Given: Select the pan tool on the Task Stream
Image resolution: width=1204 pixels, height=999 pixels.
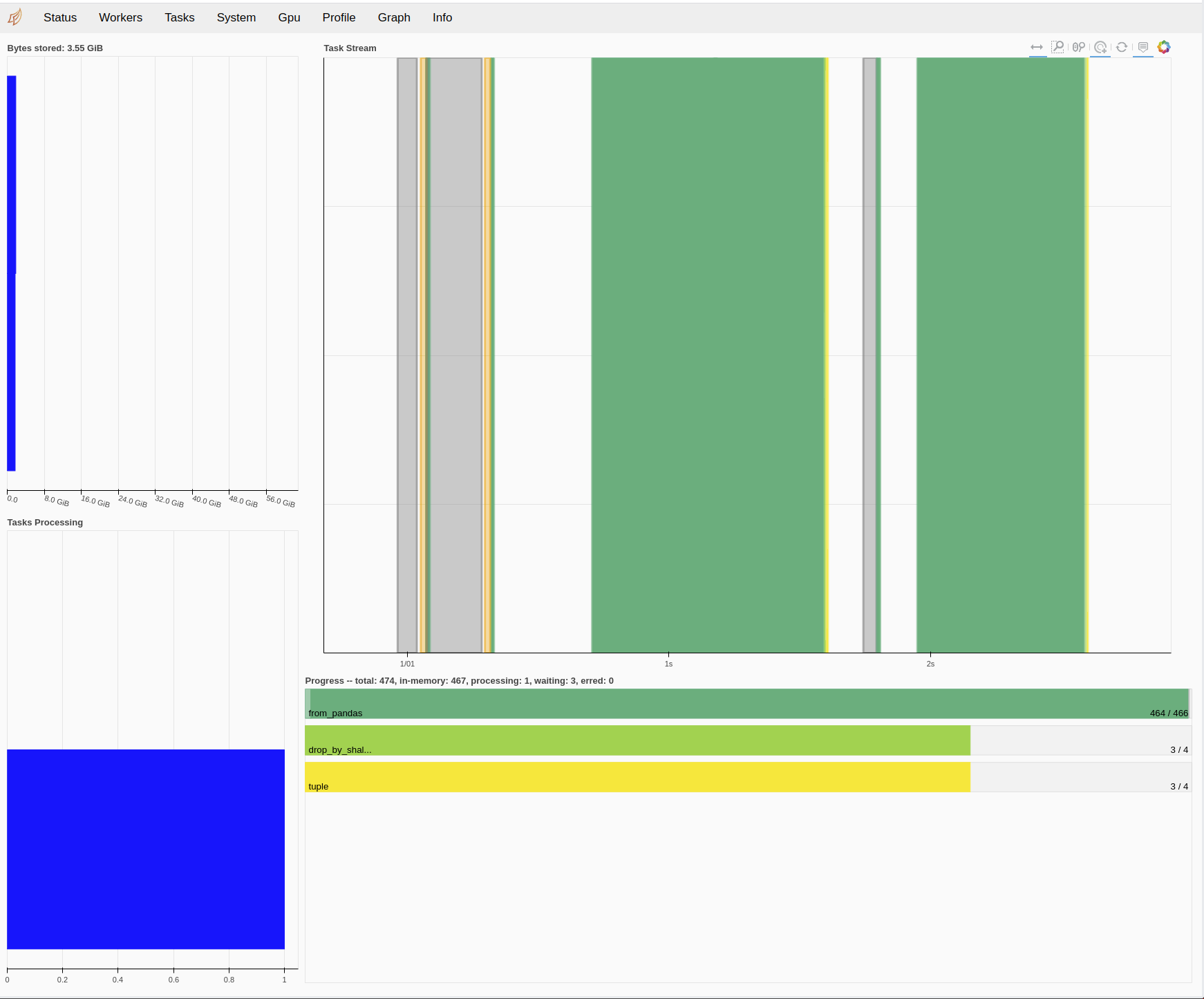Looking at the screenshot, I should tap(1037, 47).
